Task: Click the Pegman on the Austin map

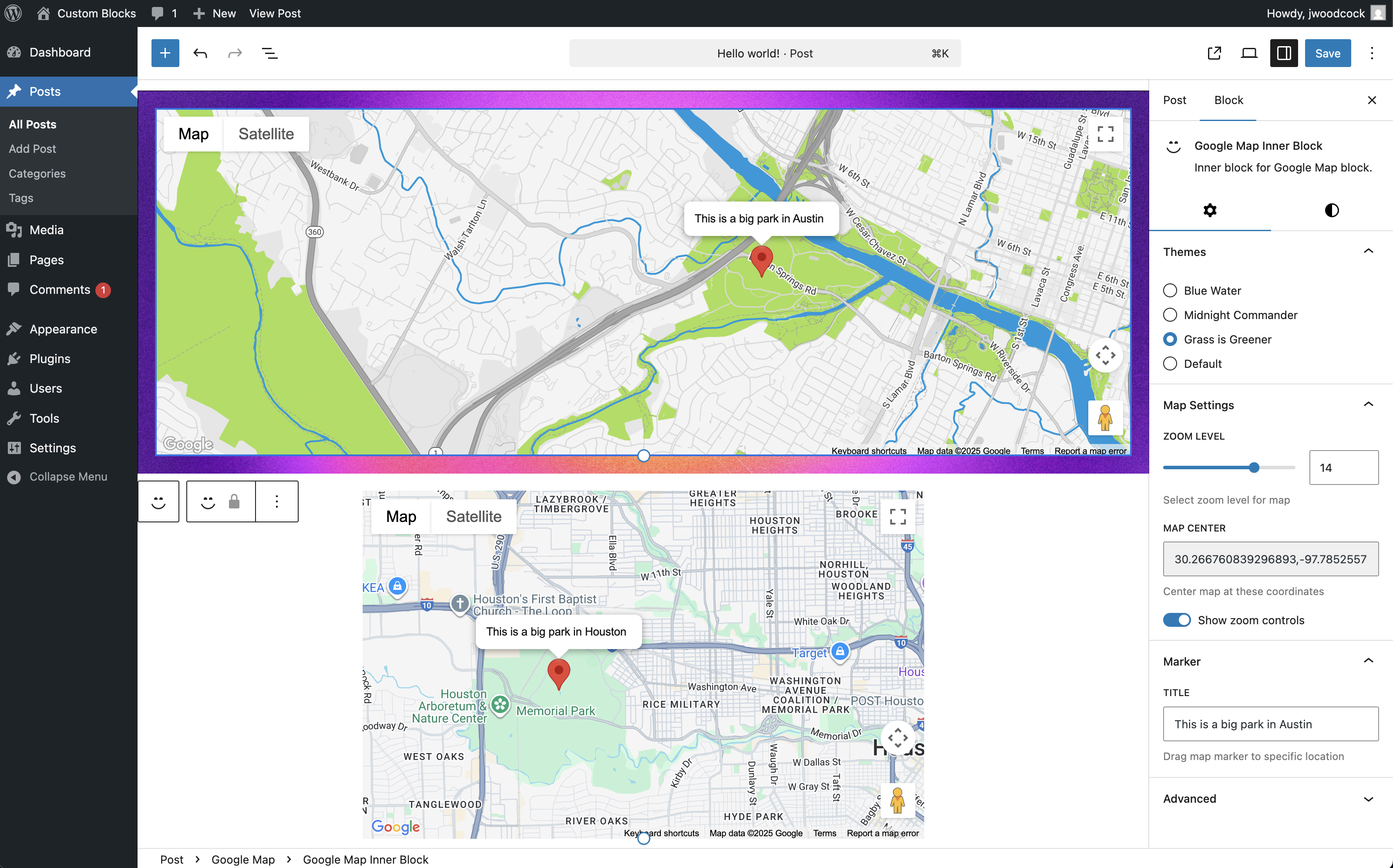Action: click(1105, 417)
